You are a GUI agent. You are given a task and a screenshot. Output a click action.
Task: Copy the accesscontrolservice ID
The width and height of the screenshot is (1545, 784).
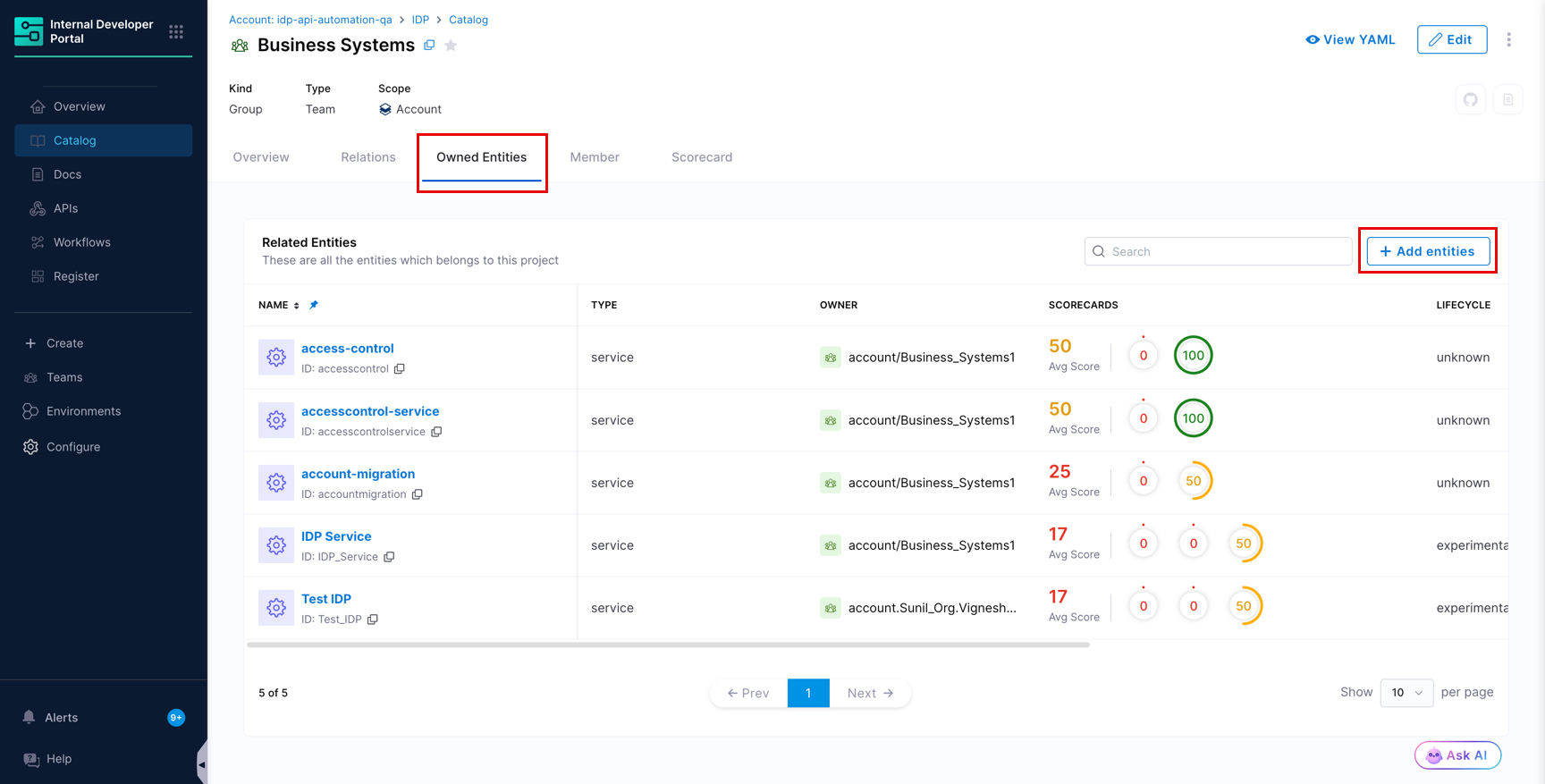pyautogui.click(x=436, y=432)
